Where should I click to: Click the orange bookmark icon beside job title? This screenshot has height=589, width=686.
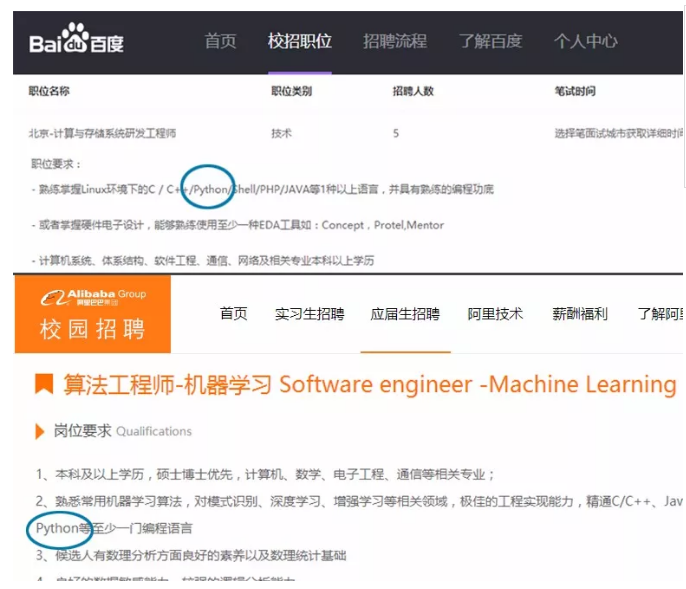[44, 384]
